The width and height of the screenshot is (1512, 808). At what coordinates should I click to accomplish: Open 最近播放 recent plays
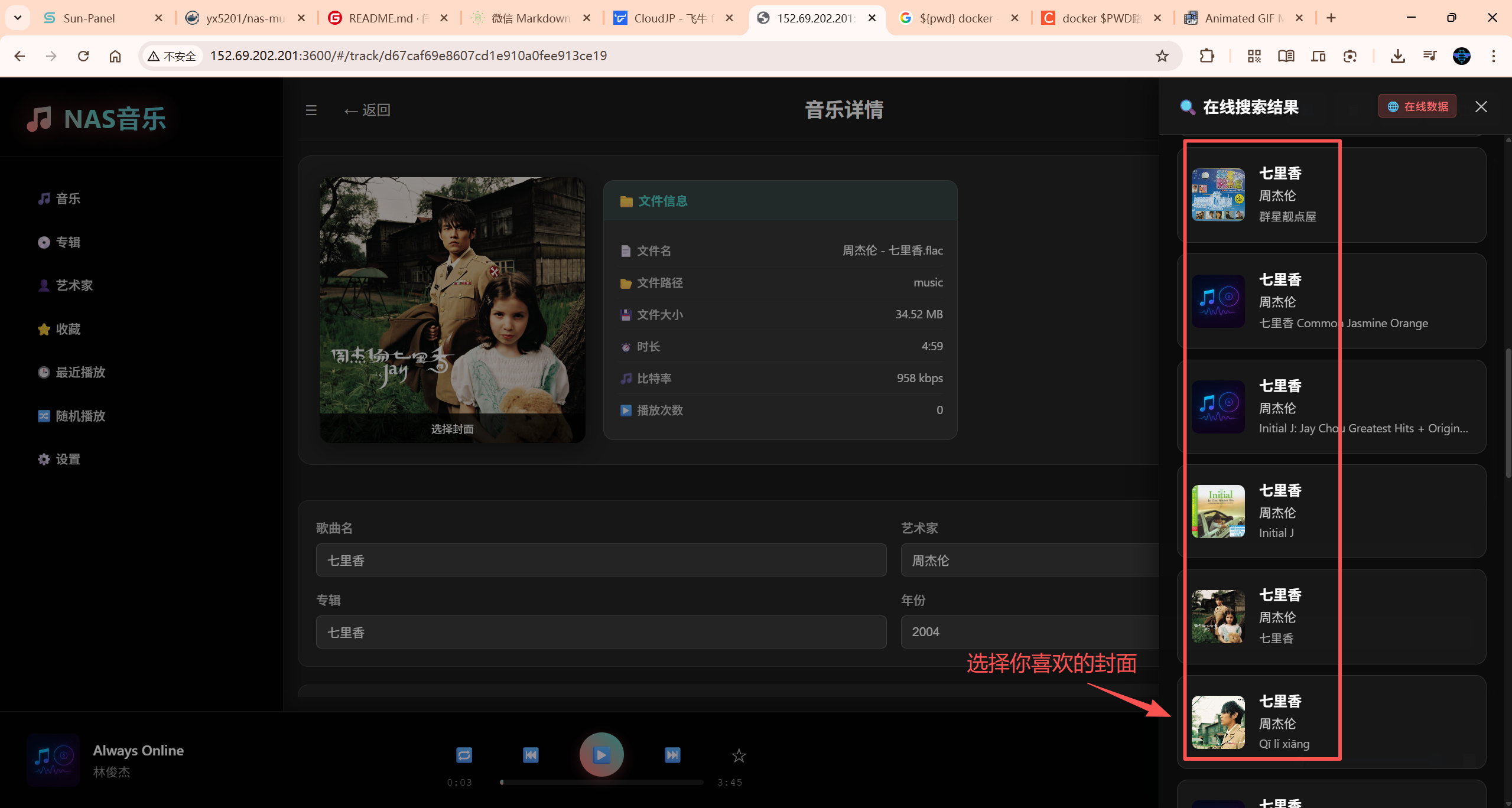(80, 373)
